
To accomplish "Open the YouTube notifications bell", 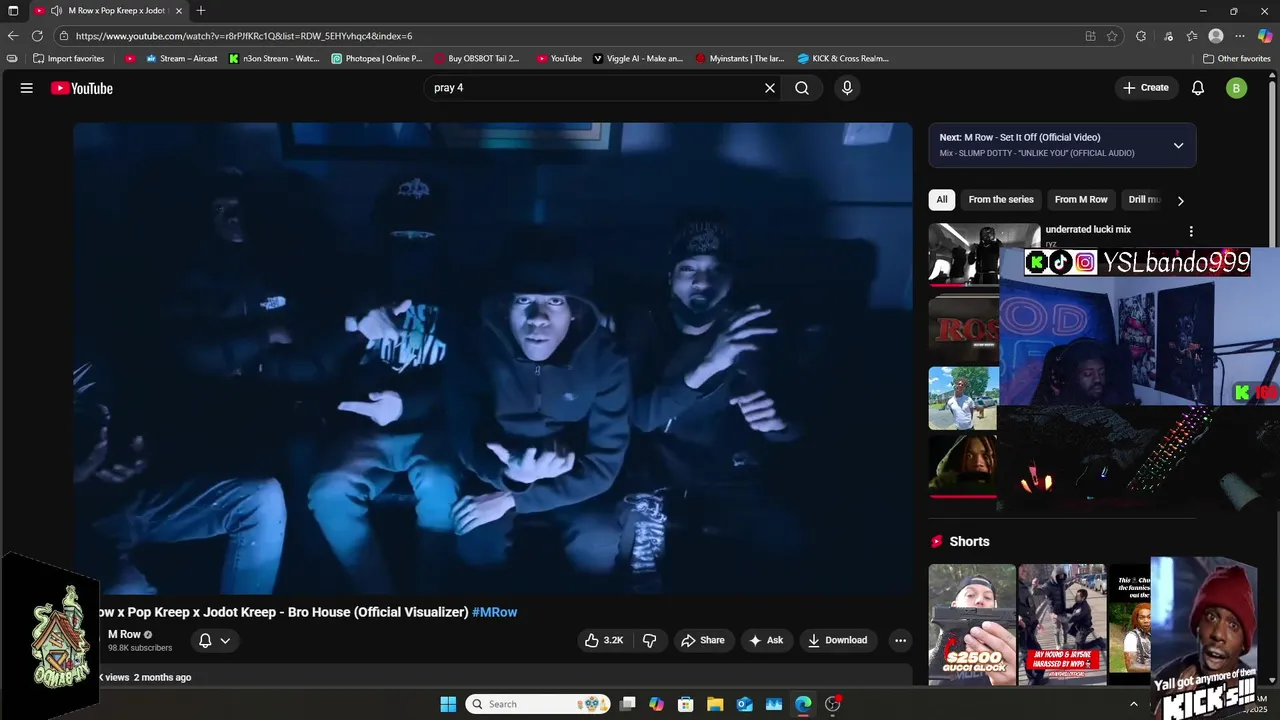I will tap(1198, 88).
